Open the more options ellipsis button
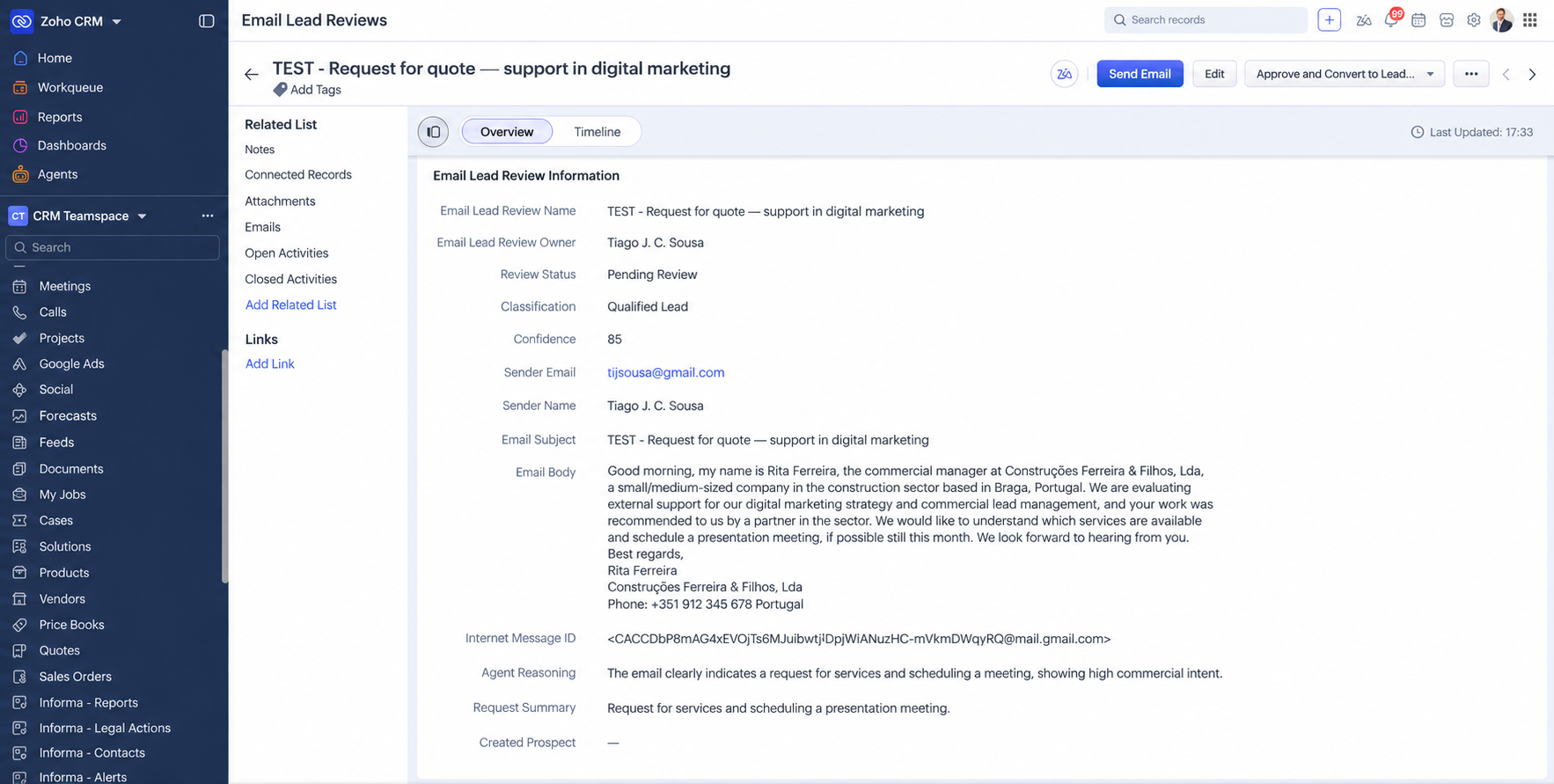The height and width of the screenshot is (784, 1554). [x=1471, y=74]
